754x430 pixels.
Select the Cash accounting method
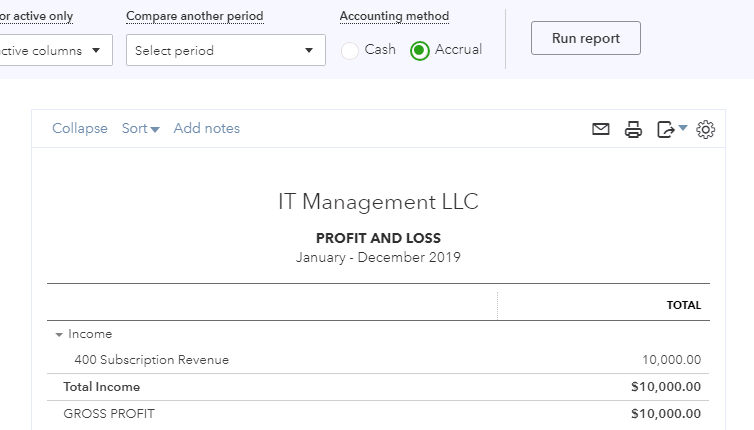click(x=350, y=50)
